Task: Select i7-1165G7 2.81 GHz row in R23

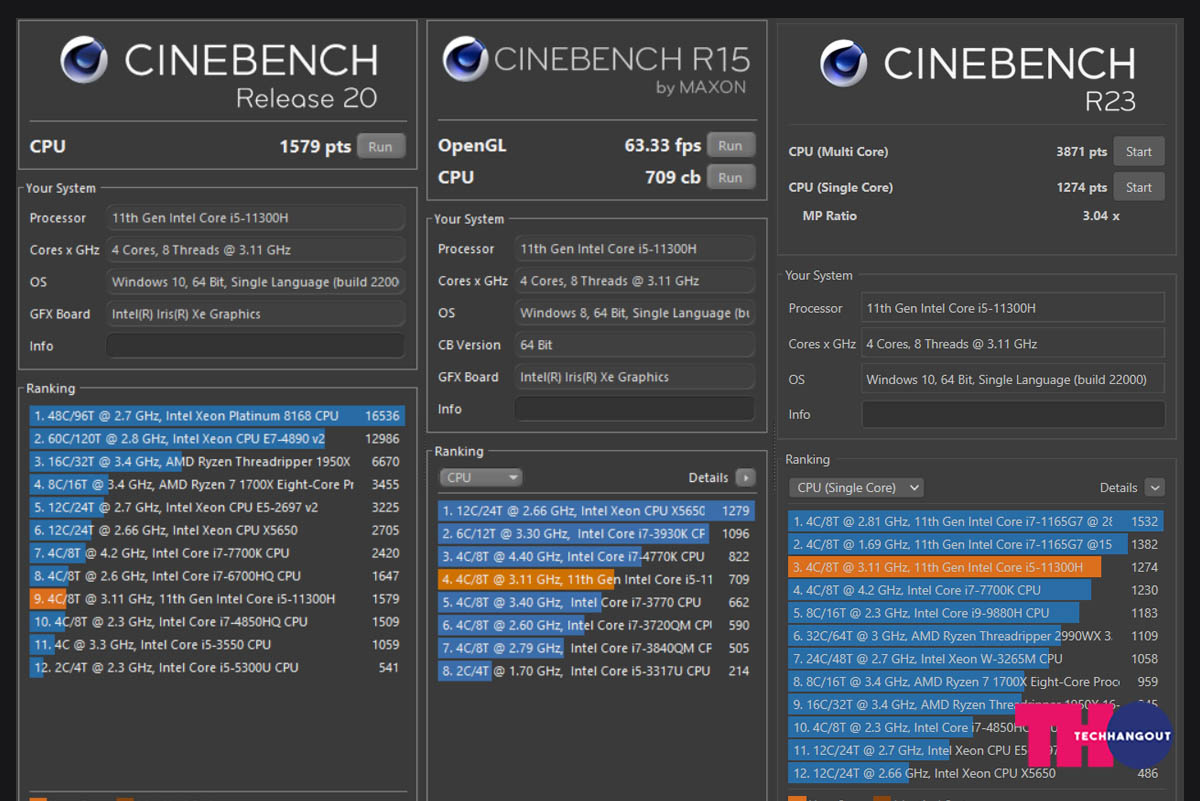Action: [976, 522]
